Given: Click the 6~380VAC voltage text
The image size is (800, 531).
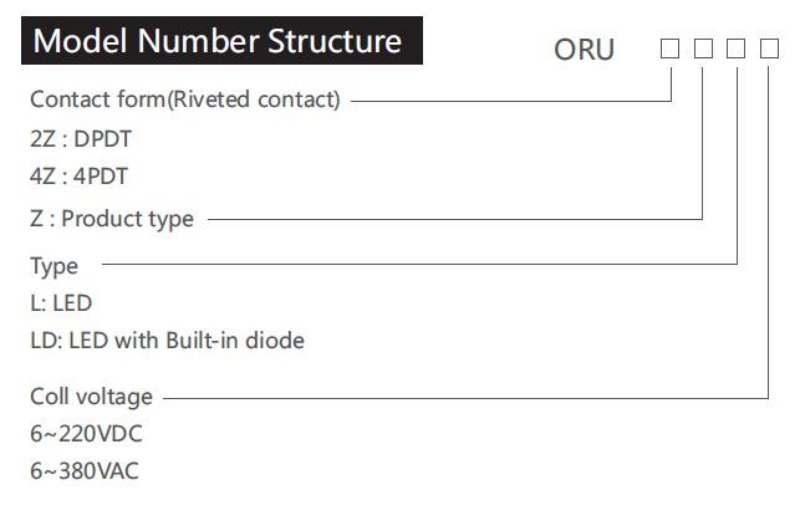Looking at the screenshot, I should (84, 471).
